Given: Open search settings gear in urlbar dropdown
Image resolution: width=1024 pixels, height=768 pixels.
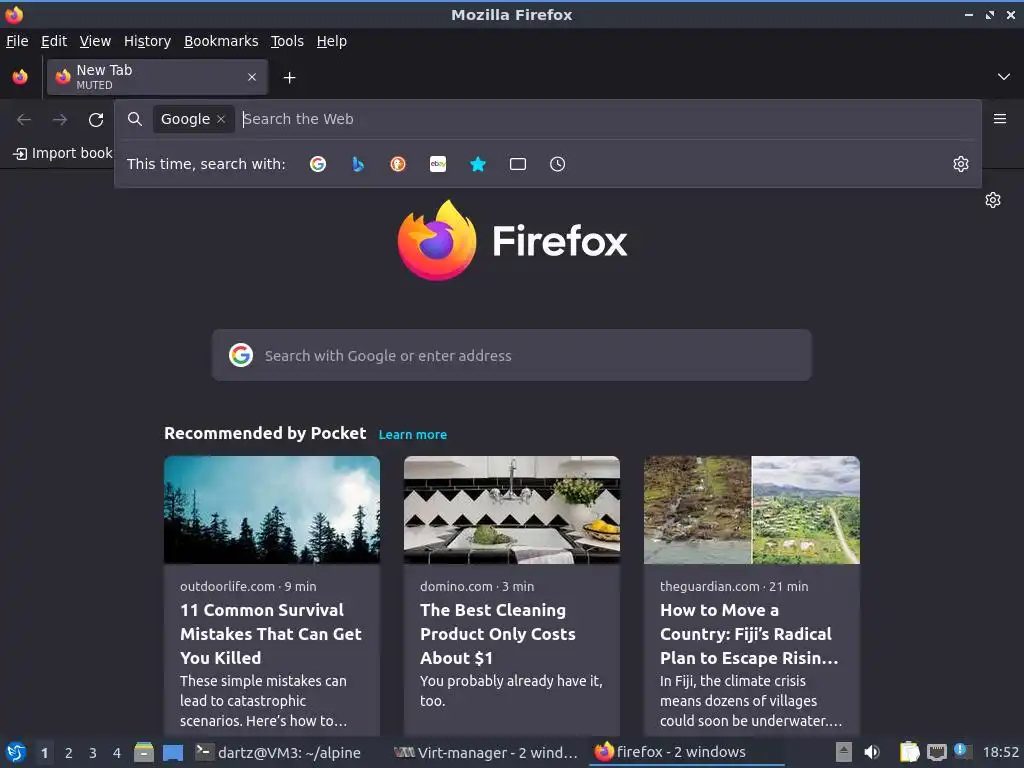Looking at the screenshot, I should (961, 164).
